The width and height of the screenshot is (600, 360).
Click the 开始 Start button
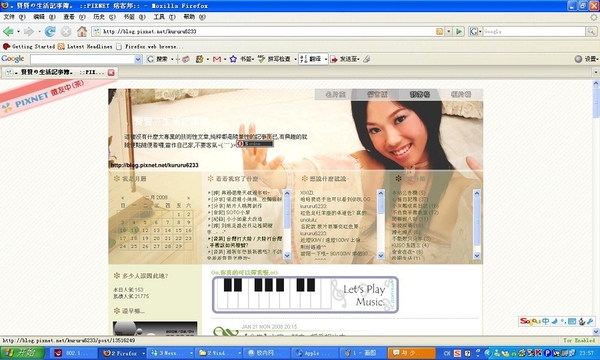23,353
